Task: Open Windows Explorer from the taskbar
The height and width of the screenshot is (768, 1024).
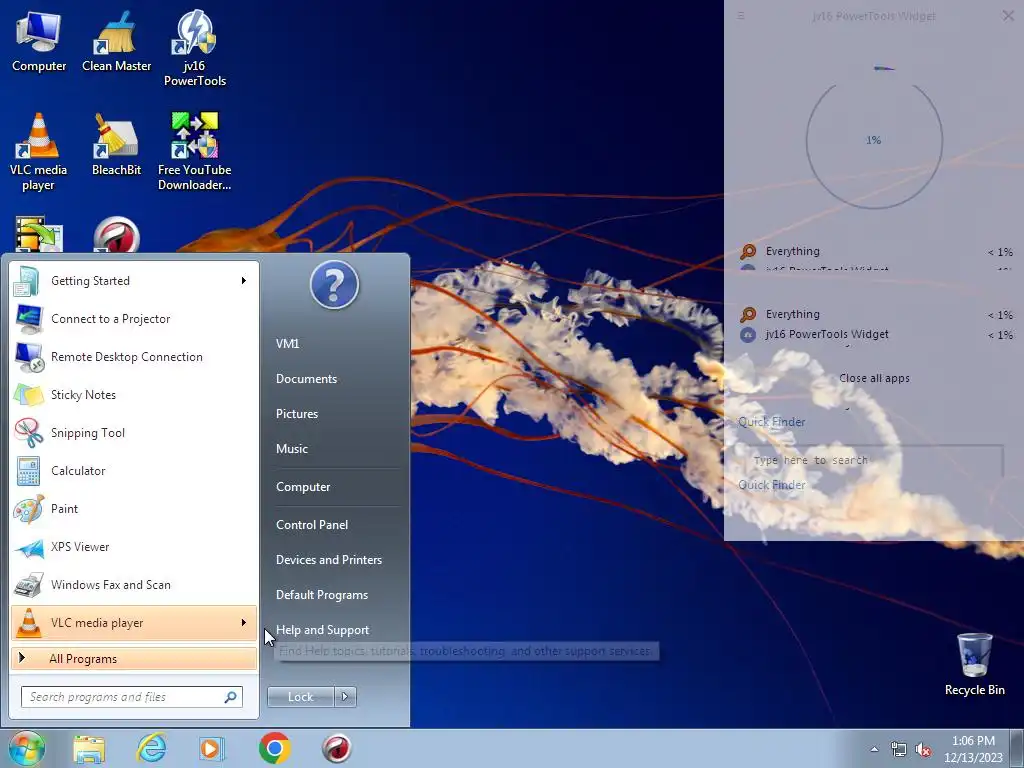Action: click(x=89, y=749)
